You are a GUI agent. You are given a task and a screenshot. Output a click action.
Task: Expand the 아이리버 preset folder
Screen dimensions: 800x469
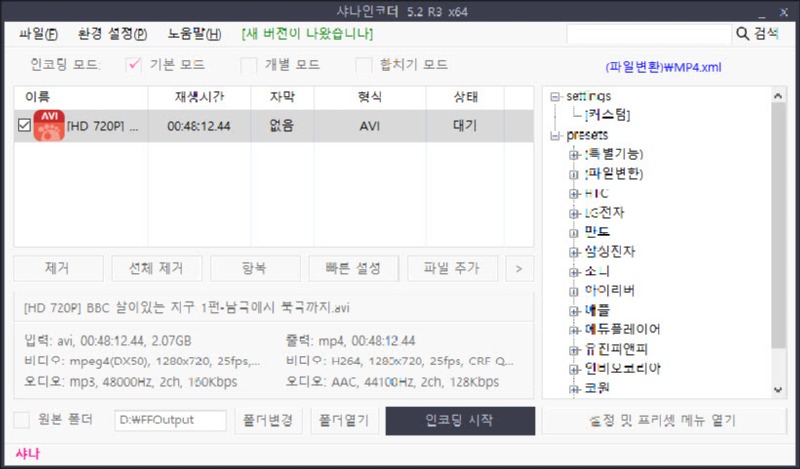pos(574,291)
